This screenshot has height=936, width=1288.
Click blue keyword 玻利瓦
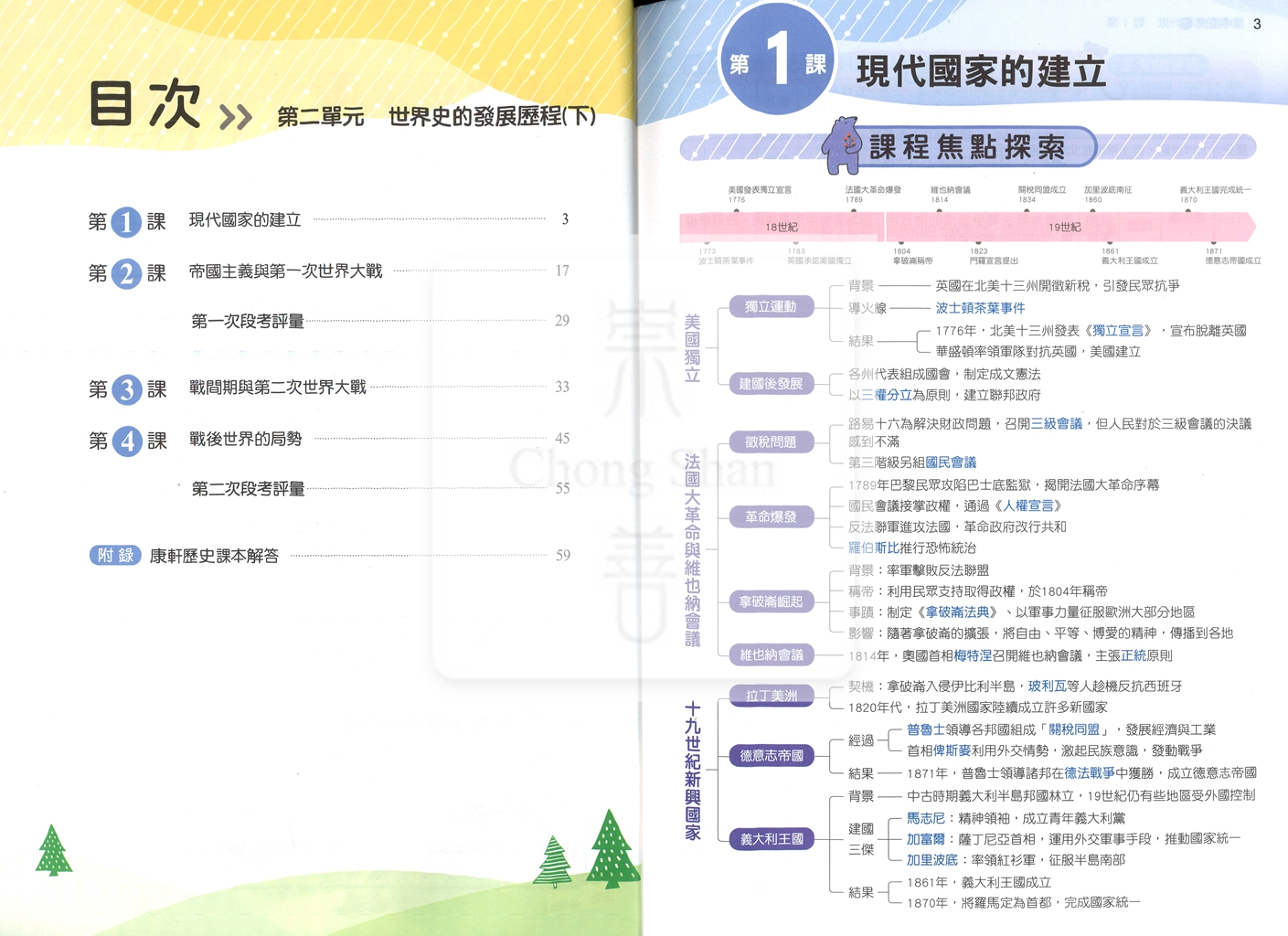click(1047, 686)
